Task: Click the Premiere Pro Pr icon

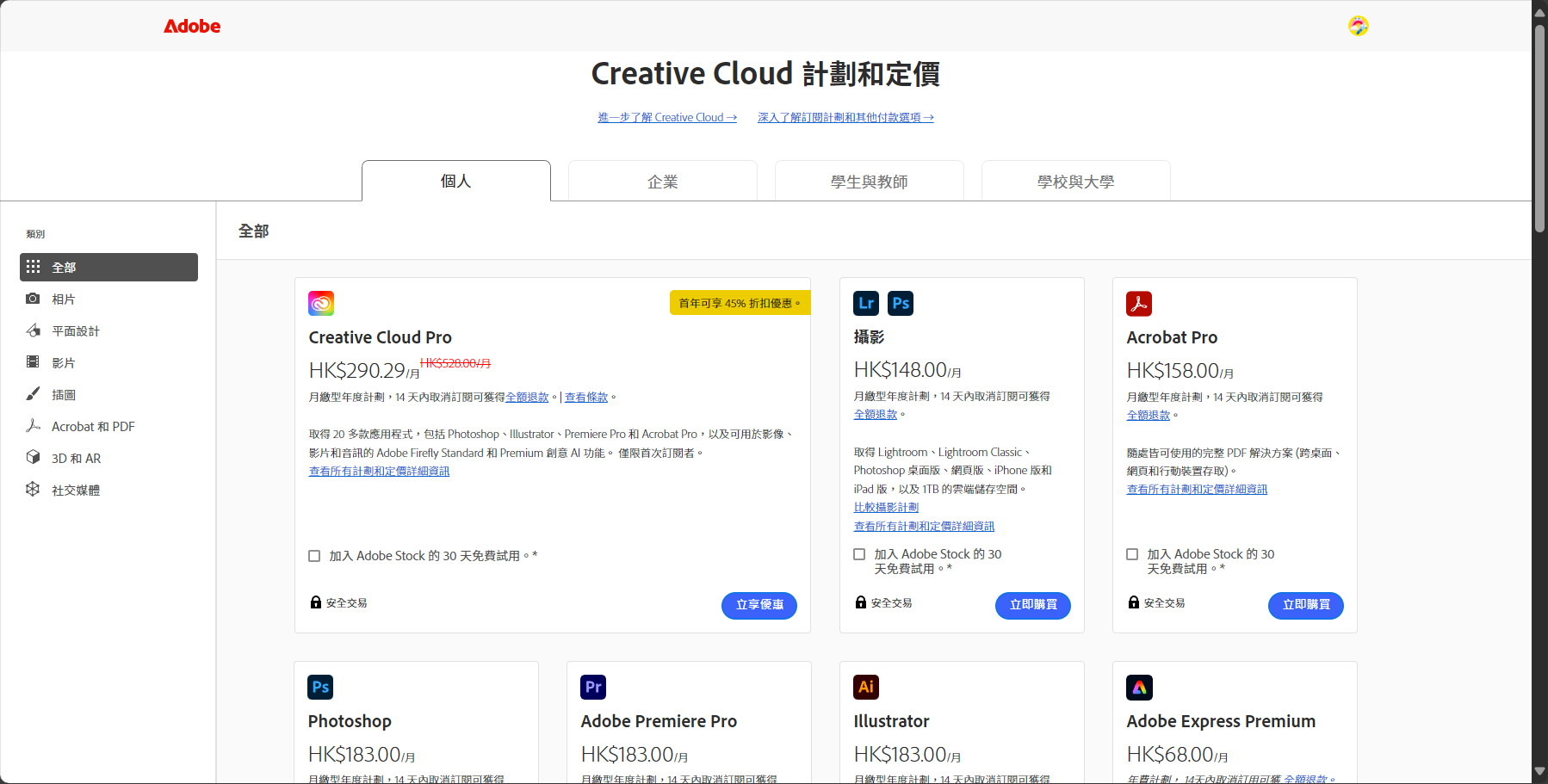Action: [x=593, y=687]
